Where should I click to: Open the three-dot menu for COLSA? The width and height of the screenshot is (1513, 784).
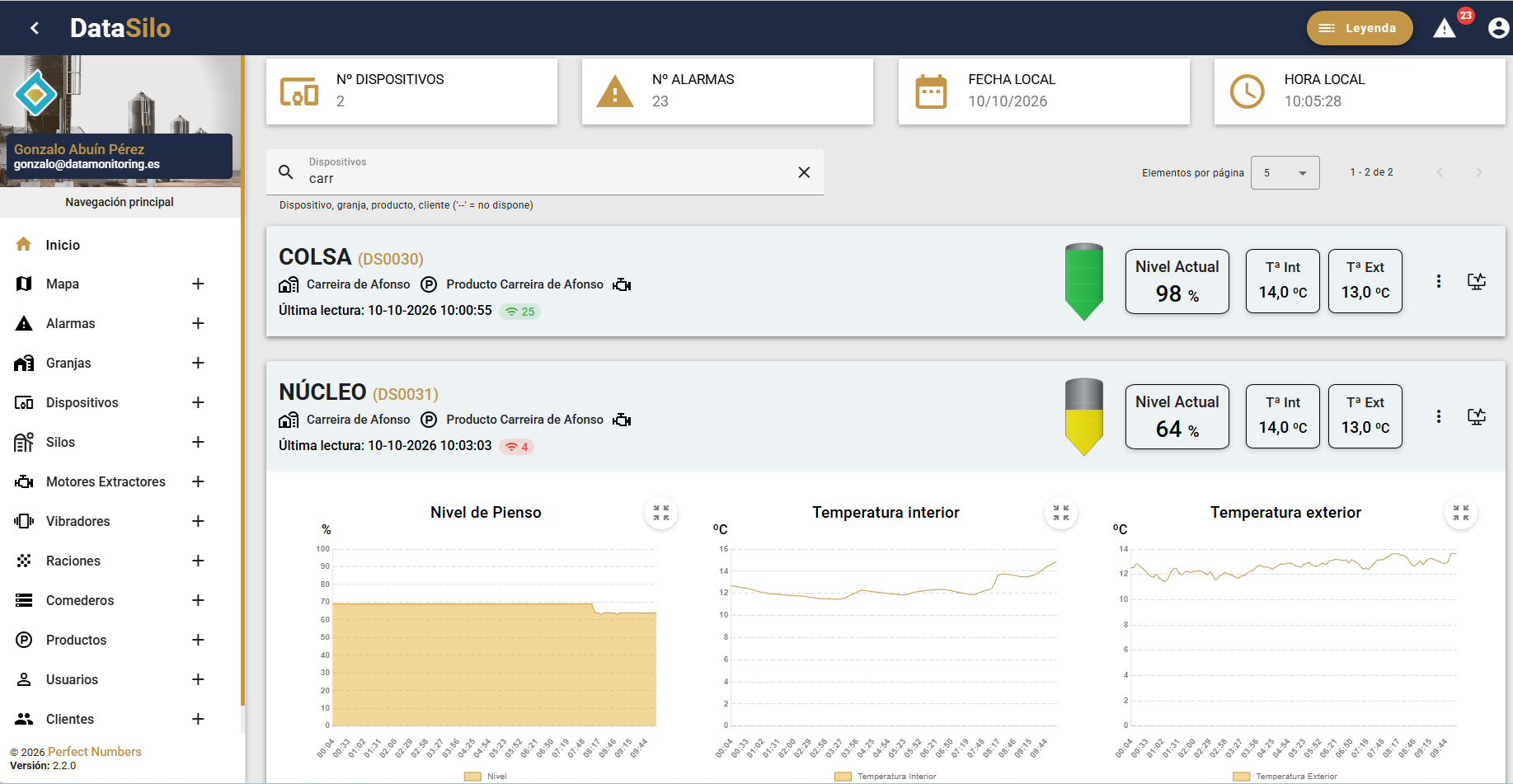click(1439, 281)
